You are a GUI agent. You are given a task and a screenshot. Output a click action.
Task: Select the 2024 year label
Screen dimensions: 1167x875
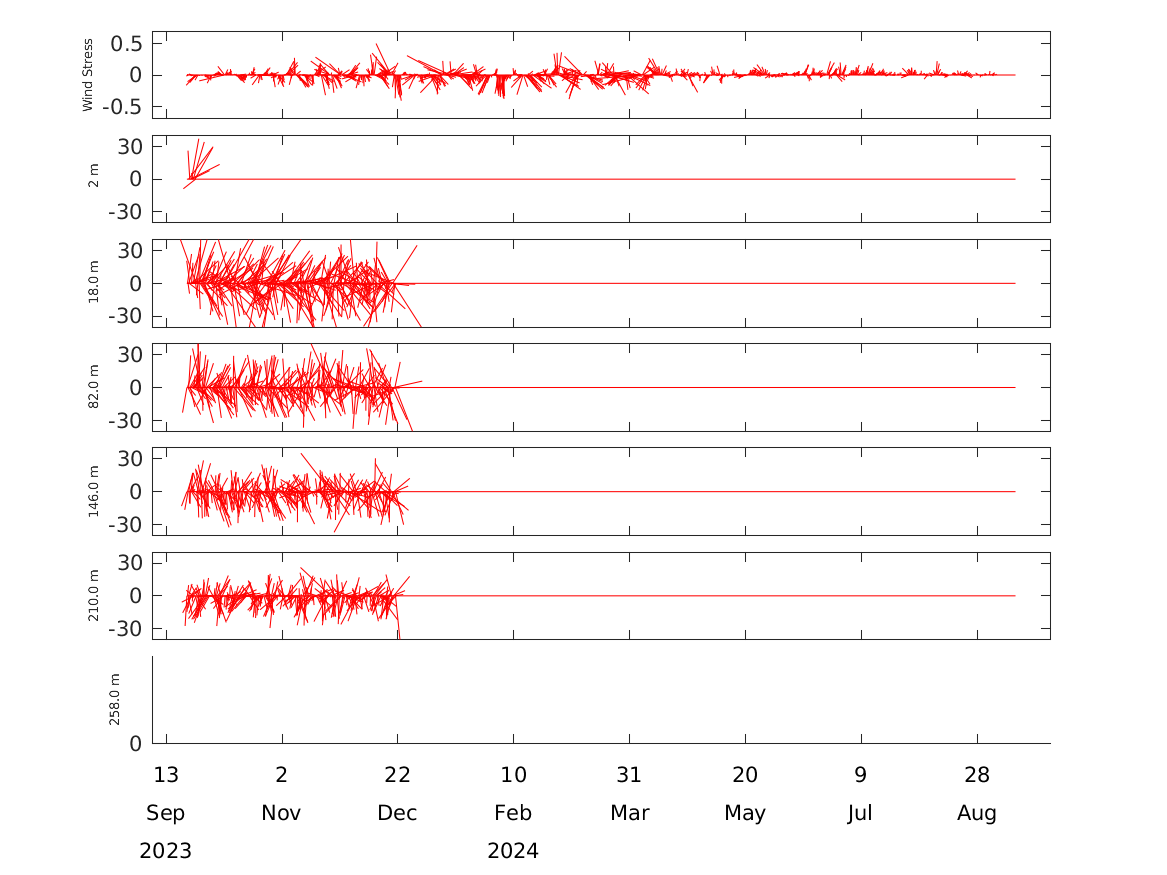513,851
